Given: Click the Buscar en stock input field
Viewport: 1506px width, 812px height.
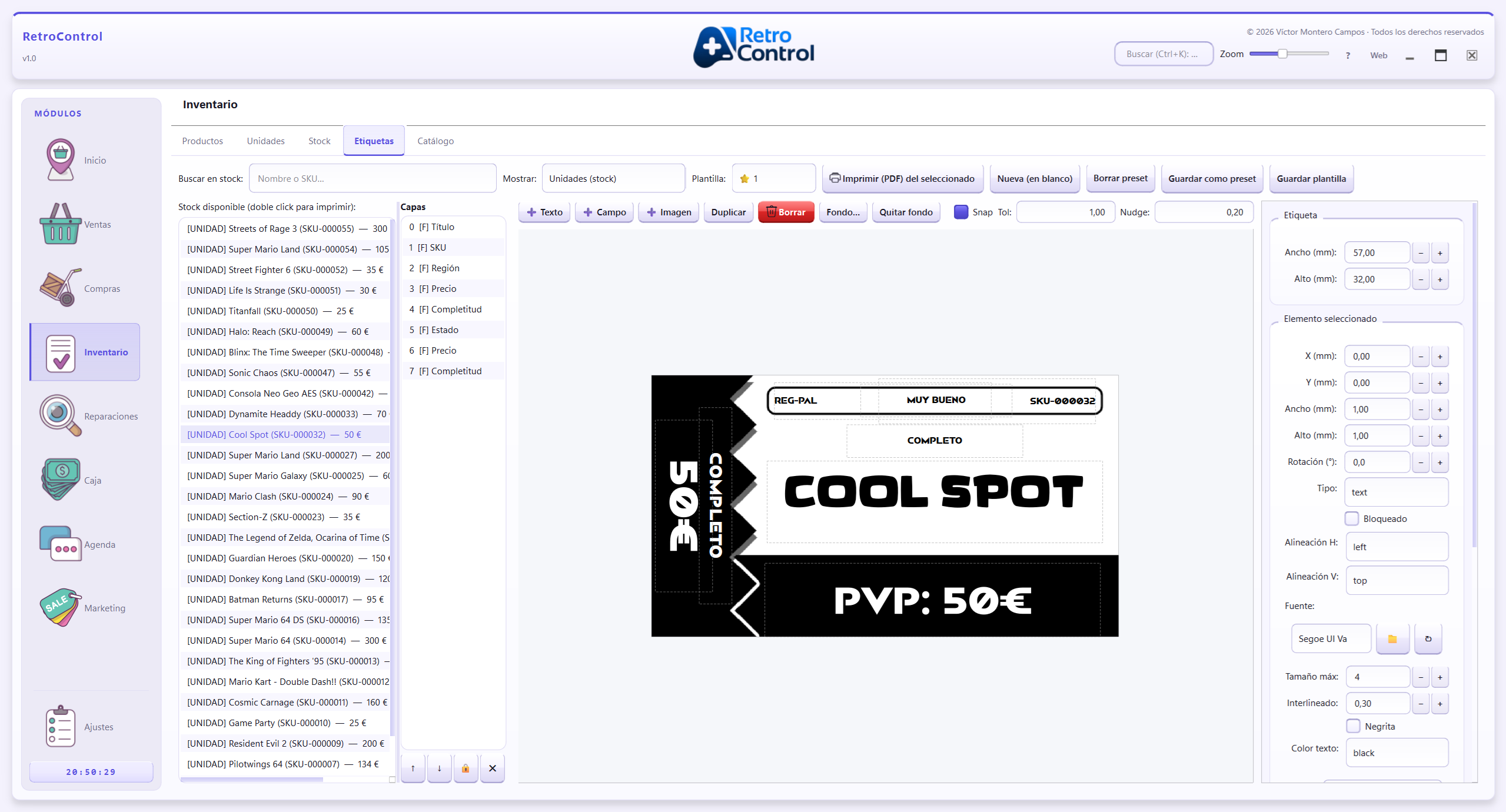Looking at the screenshot, I should pyautogui.click(x=372, y=178).
